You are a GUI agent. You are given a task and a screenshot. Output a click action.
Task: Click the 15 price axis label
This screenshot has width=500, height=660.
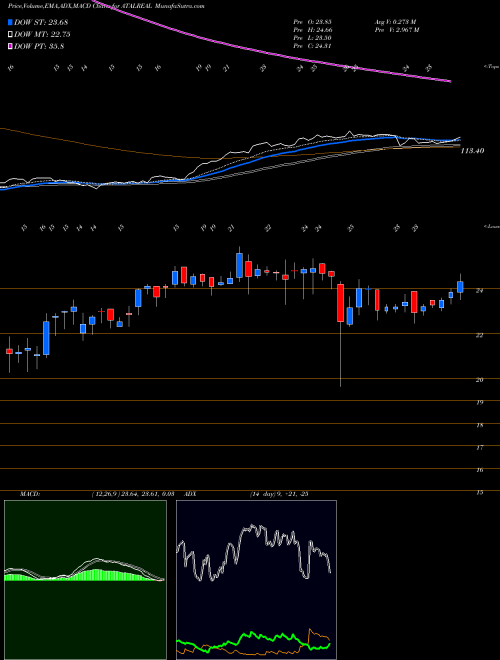coord(479,492)
